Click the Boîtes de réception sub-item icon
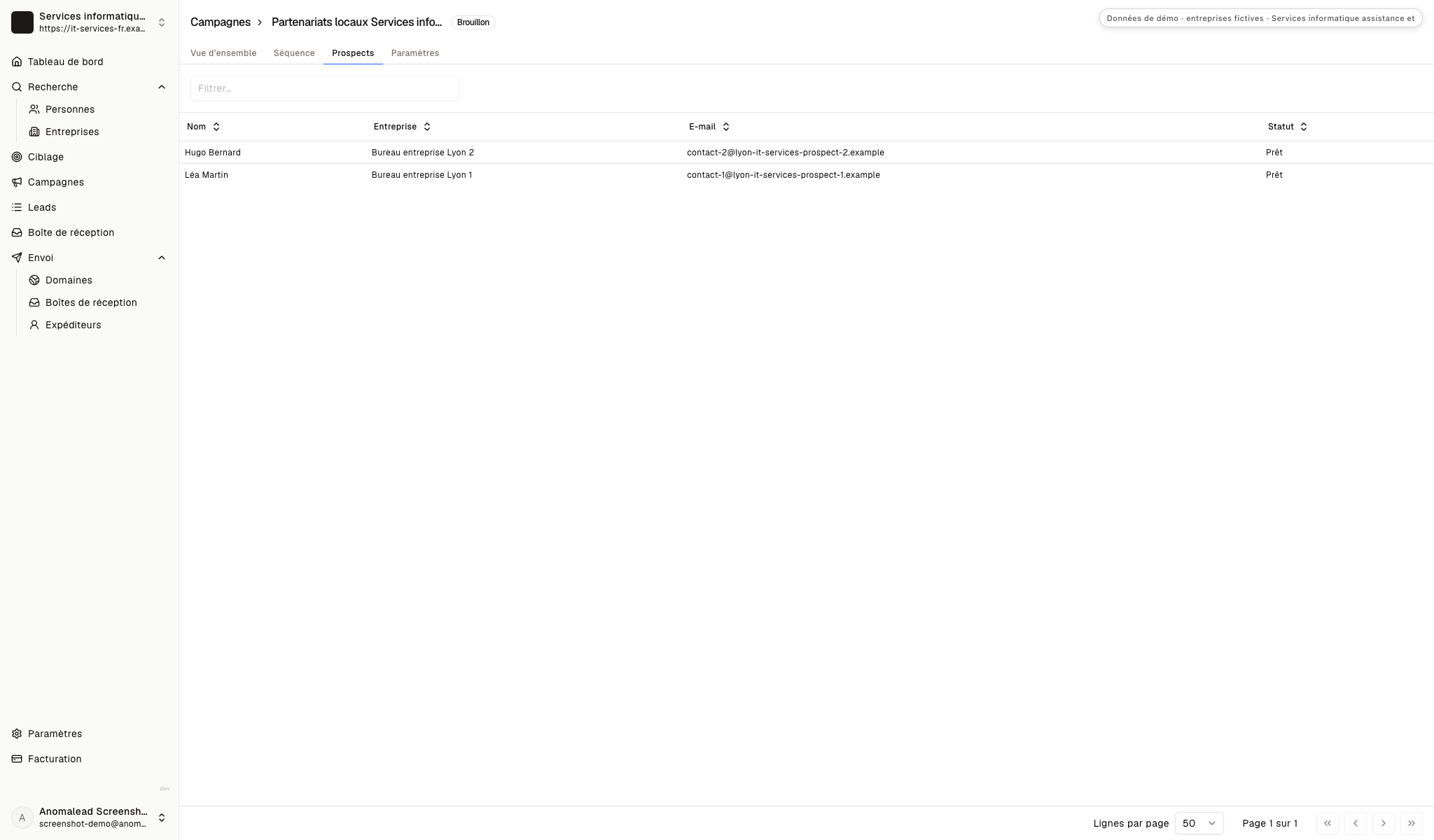 click(x=34, y=302)
